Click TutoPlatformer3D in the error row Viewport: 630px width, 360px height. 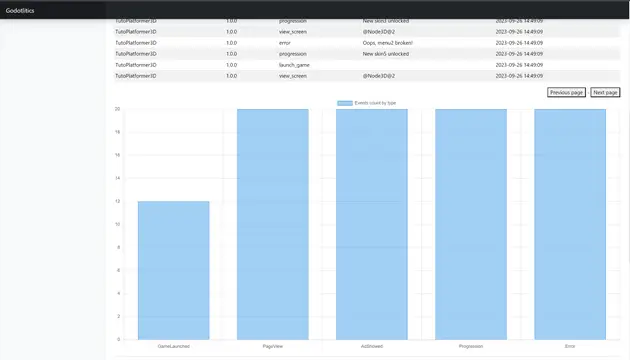point(136,43)
